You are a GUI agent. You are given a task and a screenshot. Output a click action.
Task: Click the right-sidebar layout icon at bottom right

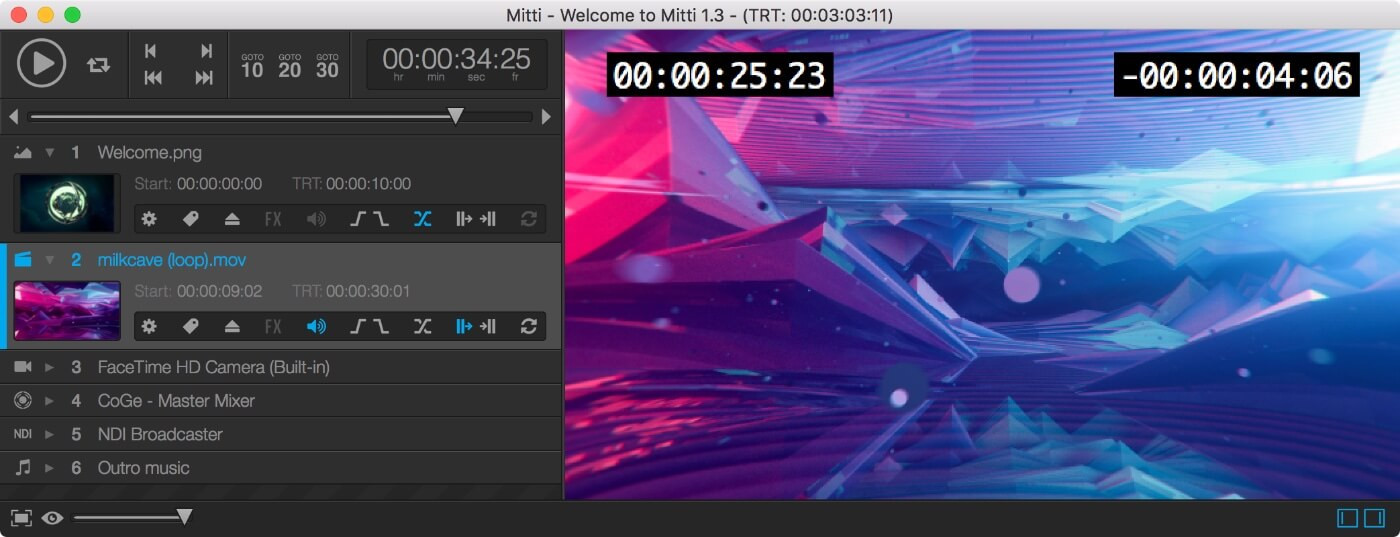pyautogui.click(x=1374, y=518)
